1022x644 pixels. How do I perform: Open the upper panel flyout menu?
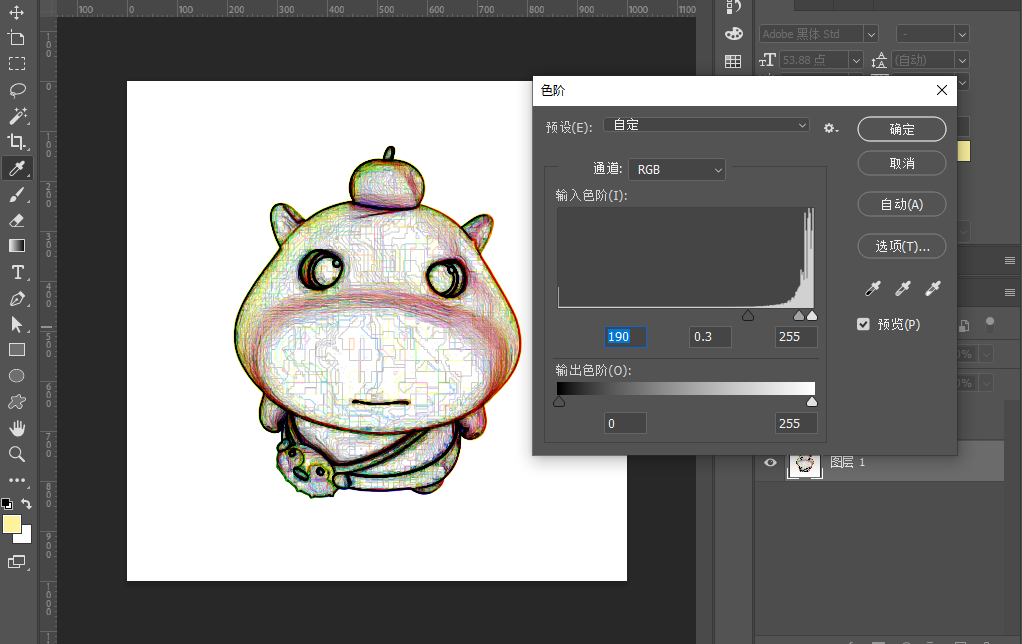[x=1010, y=261]
